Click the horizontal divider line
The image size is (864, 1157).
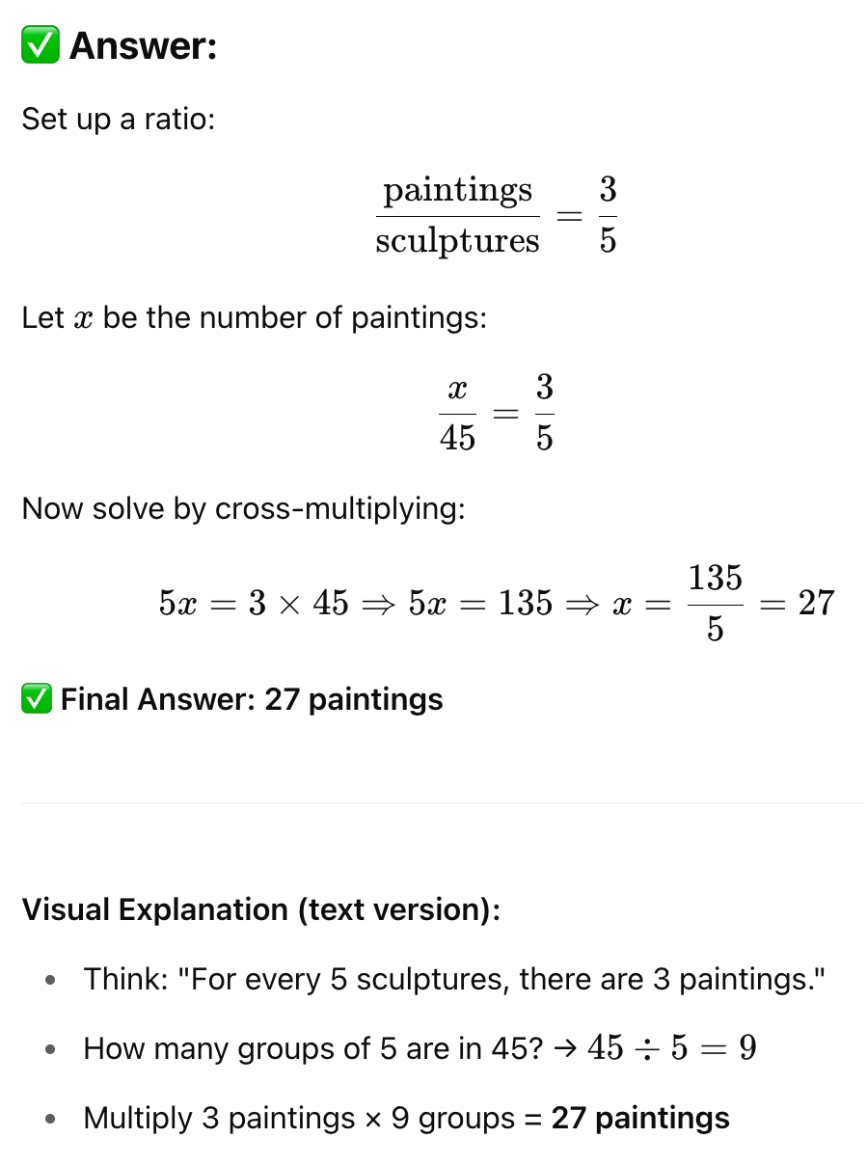coord(442,802)
